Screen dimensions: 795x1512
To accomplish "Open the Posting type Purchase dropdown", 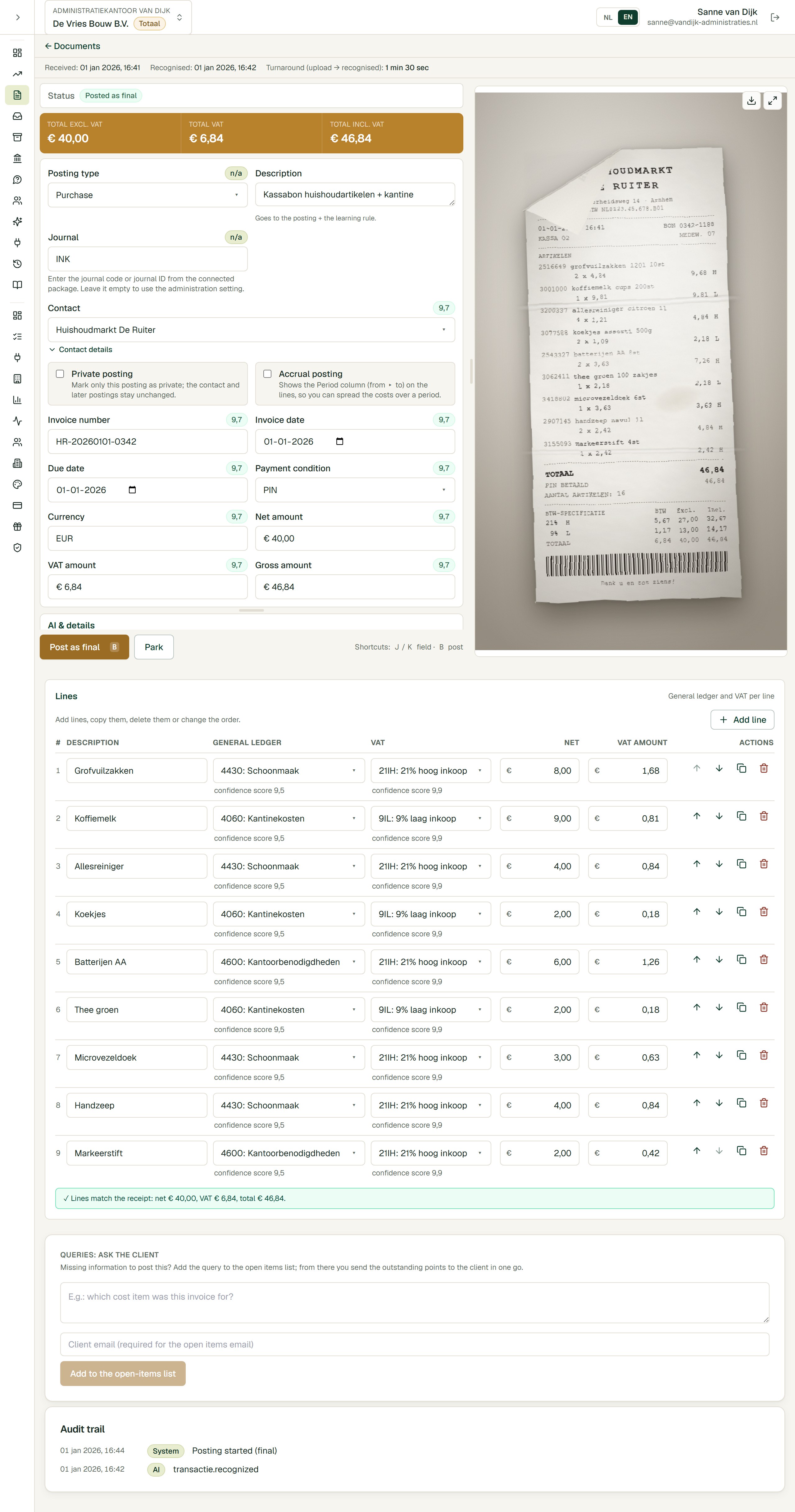I will click(148, 195).
